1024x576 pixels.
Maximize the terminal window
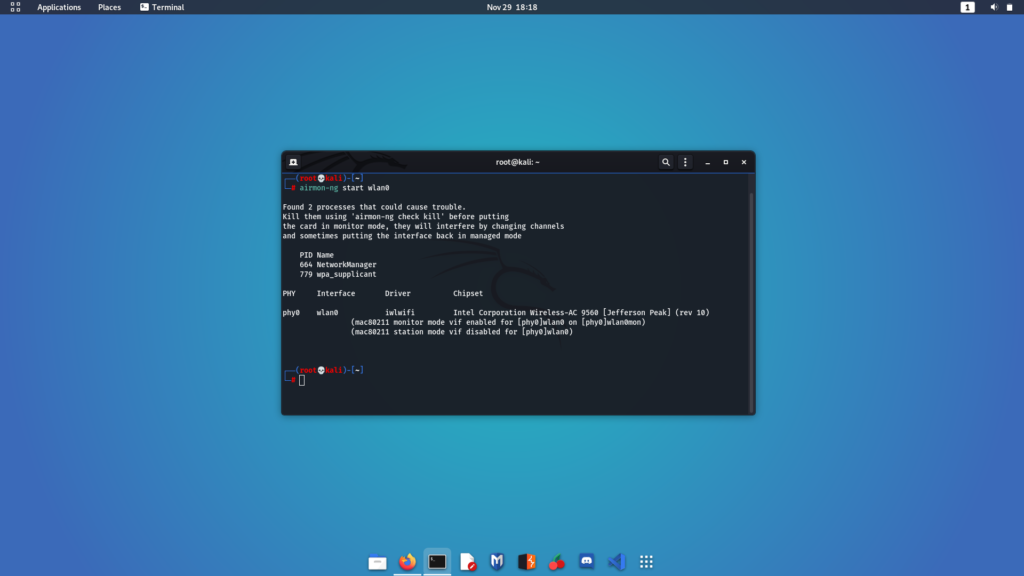726,162
